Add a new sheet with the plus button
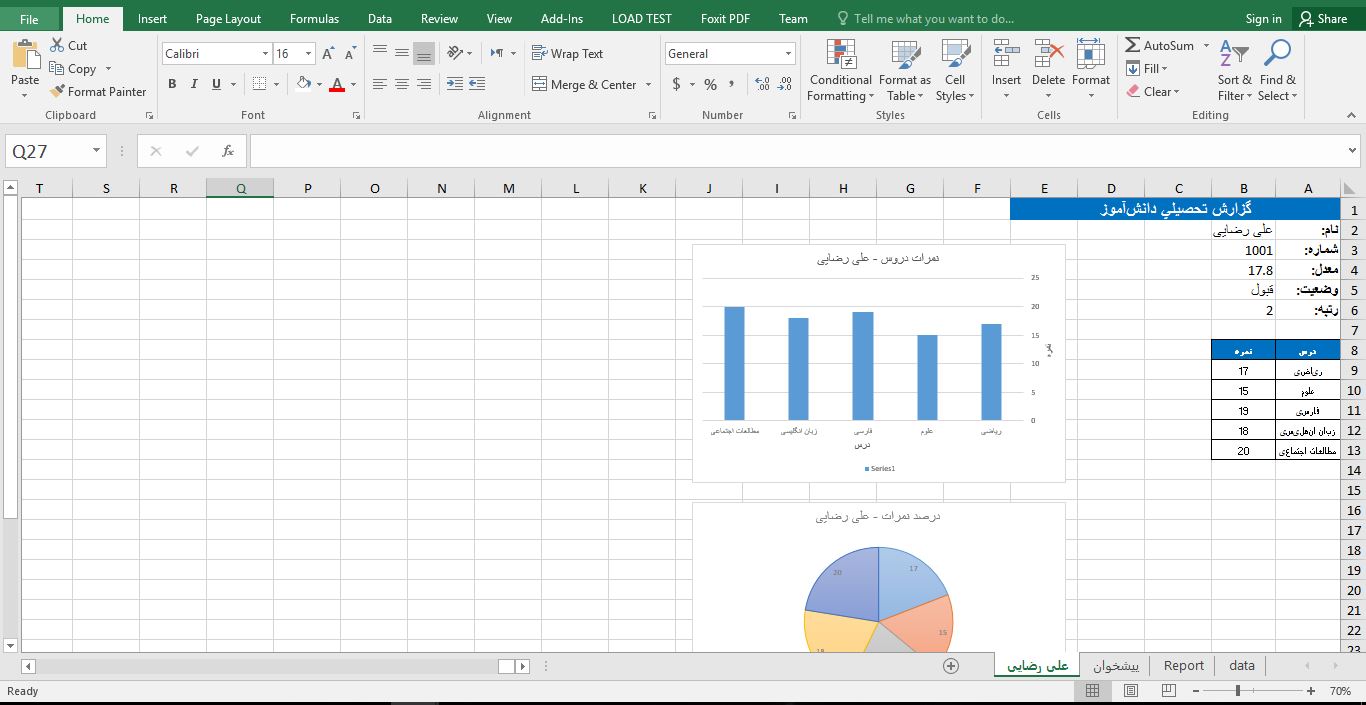This screenshot has width=1366, height=705. click(951, 666)
